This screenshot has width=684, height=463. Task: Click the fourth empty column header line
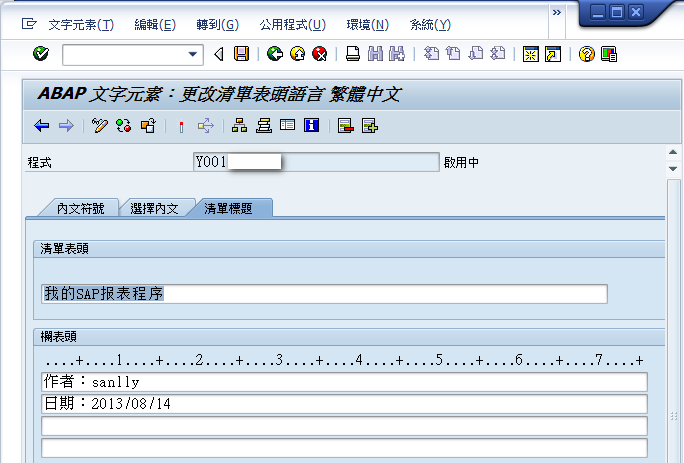pyautogui.click(x=344, y=448)
